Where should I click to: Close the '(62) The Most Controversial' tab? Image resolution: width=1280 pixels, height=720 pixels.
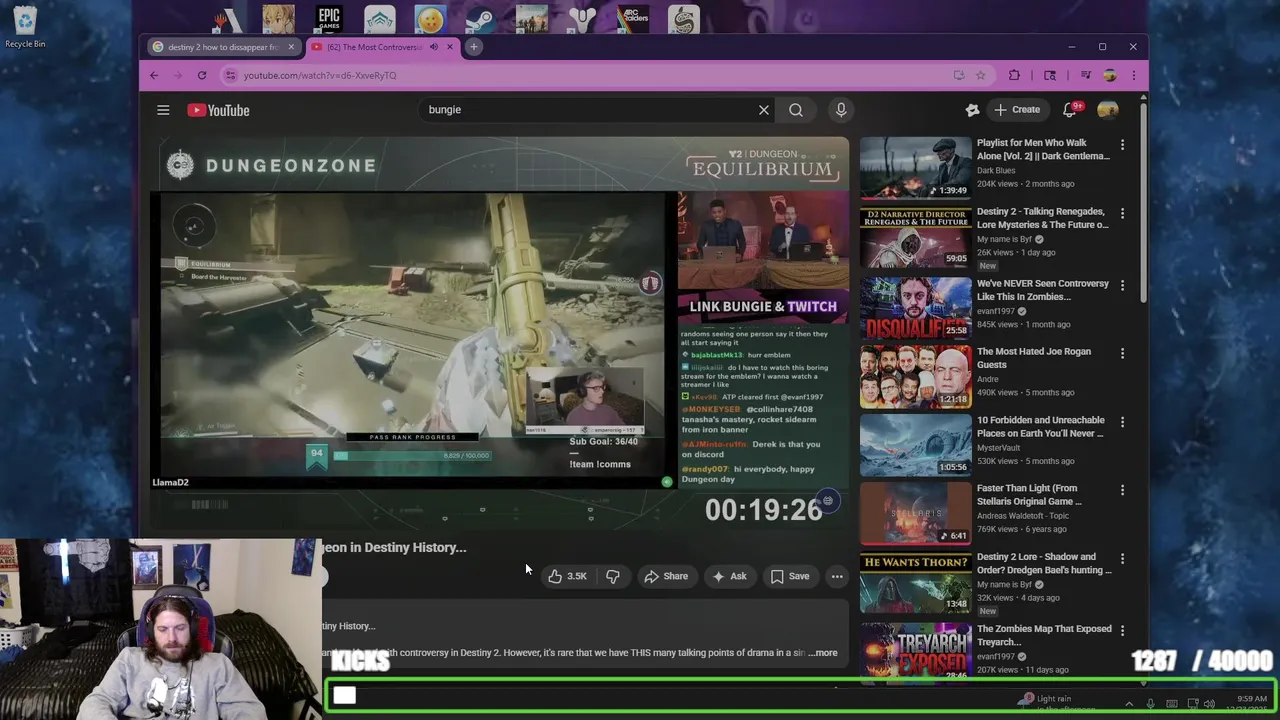pos(449,47)
